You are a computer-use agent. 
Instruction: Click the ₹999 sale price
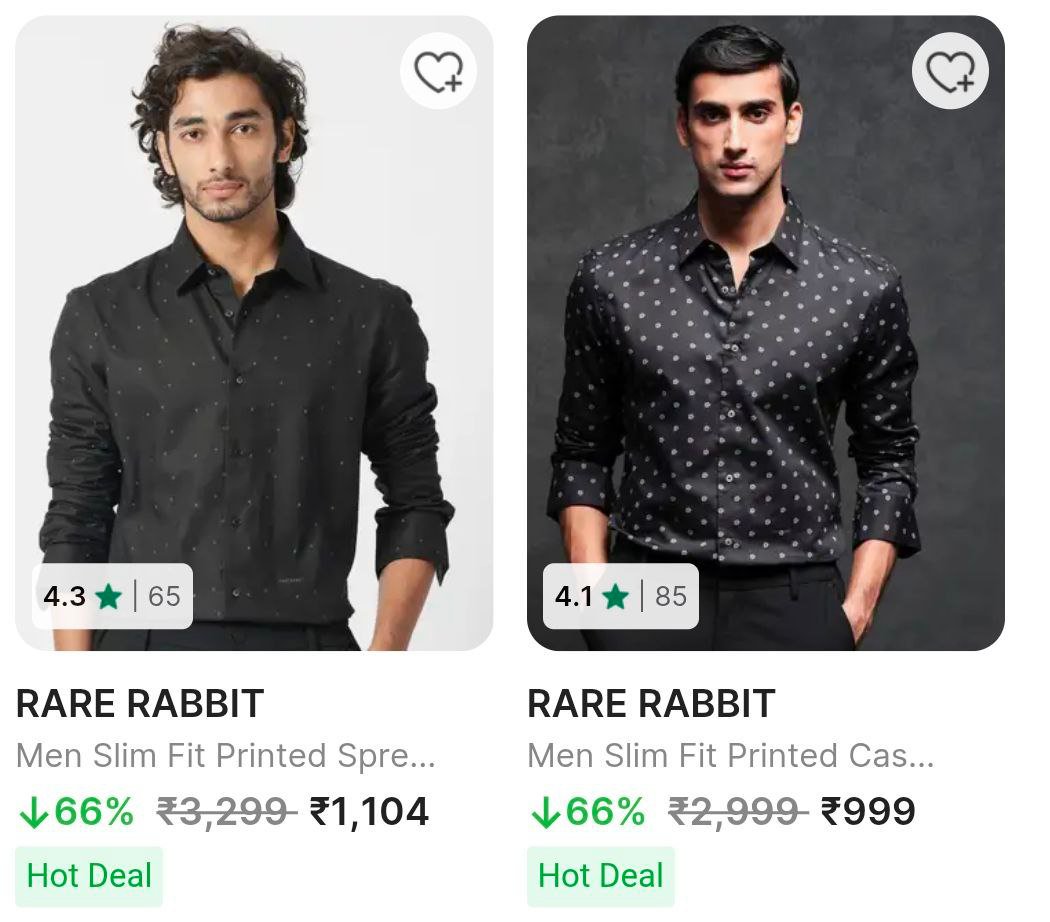(868, 812)
